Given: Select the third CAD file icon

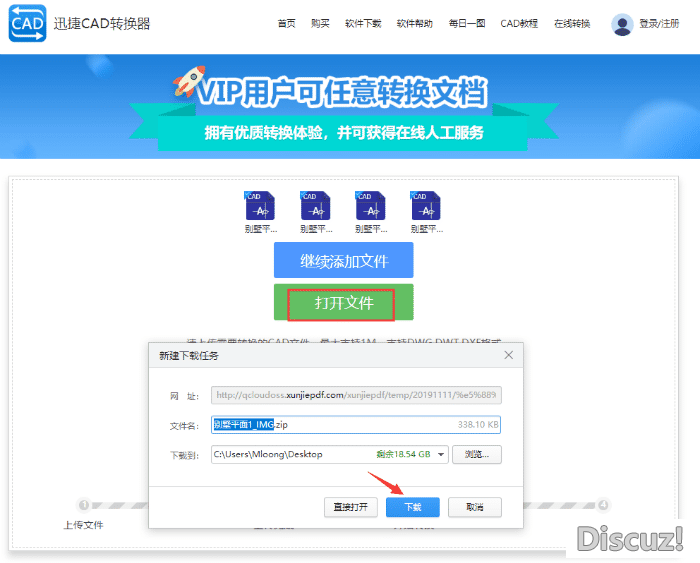Looking at the screenshot, I should coord(371,206).
